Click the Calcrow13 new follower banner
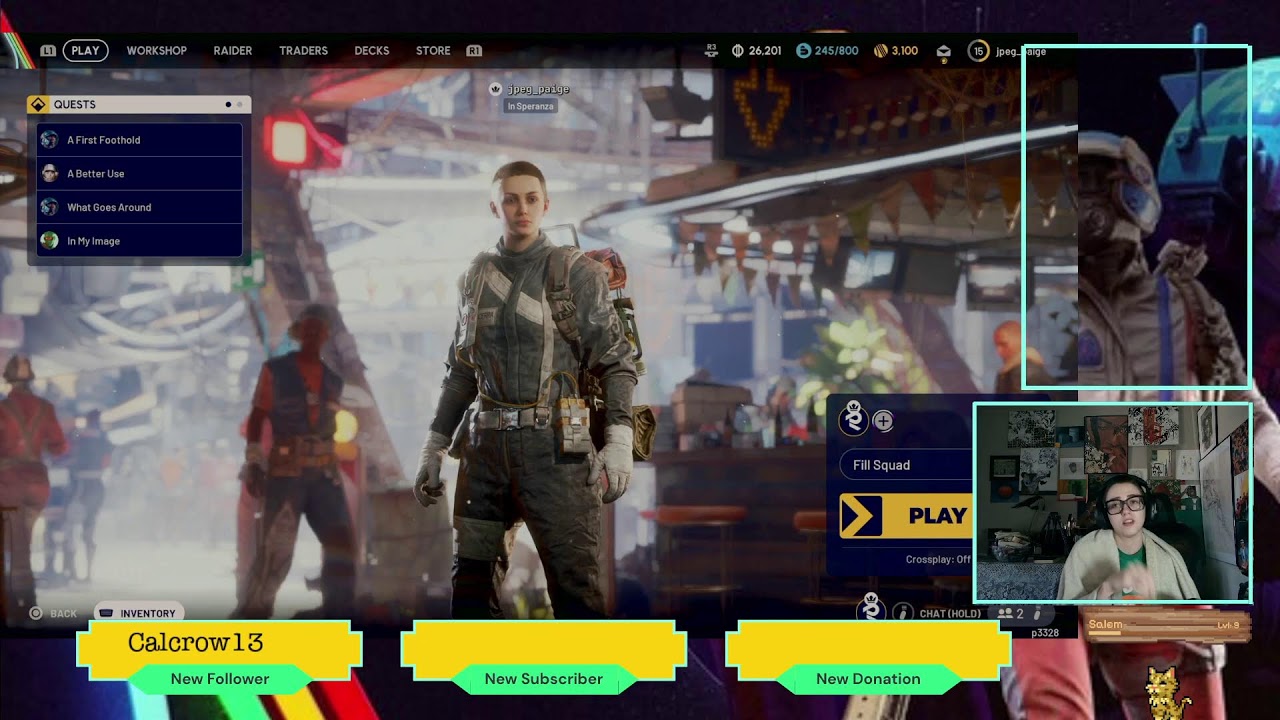Viewport: 1280px width, 720px height. point(220,655)
